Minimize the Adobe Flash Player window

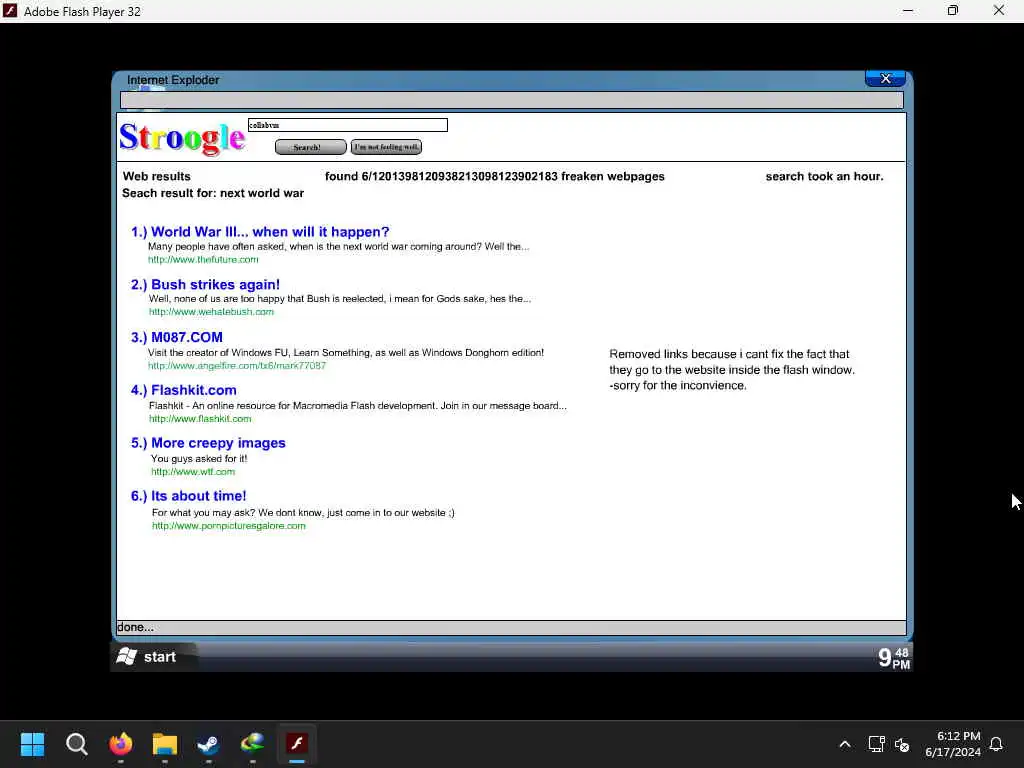pos(908,11)
